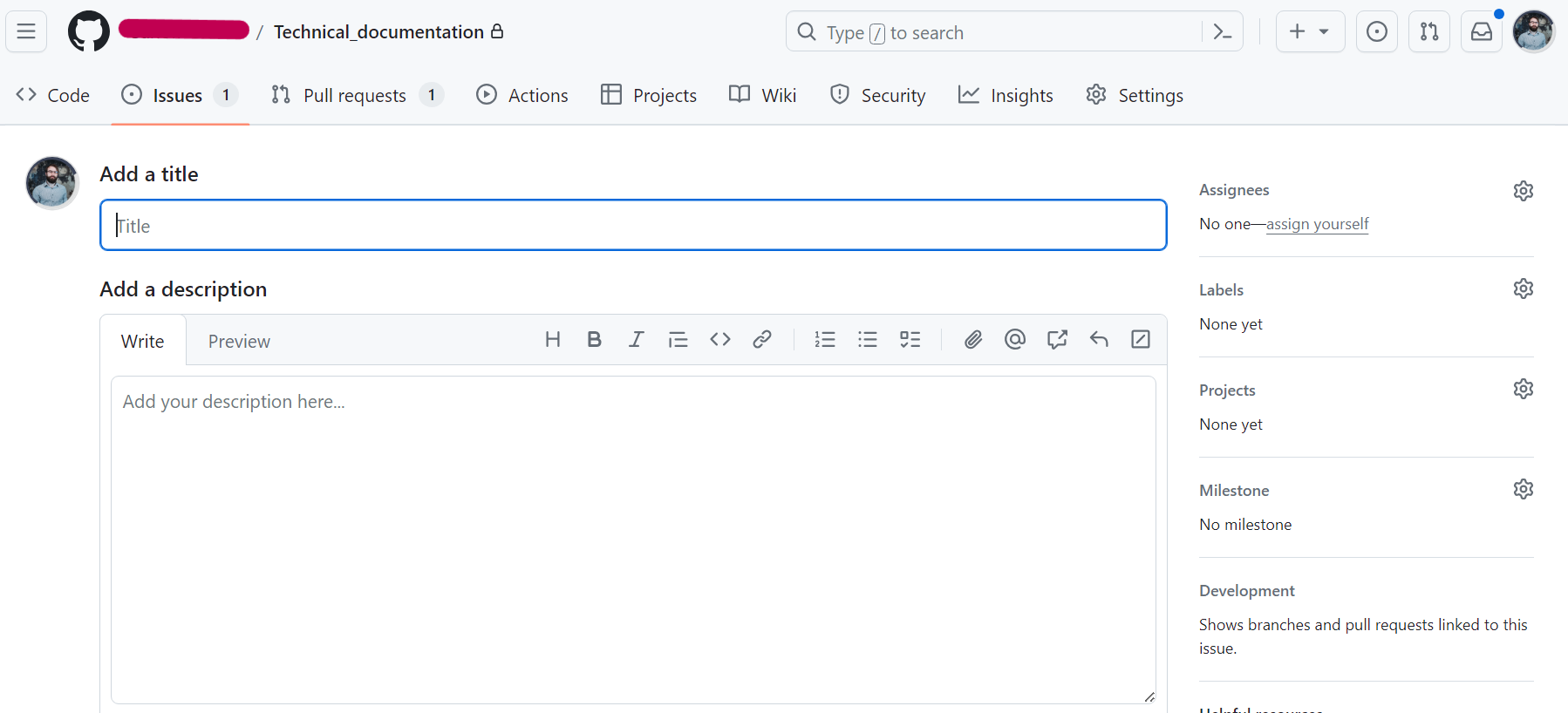This screenshot has height=713, width=1568.
Task: Add a task list to description
Action: click(x=910, y=340)
